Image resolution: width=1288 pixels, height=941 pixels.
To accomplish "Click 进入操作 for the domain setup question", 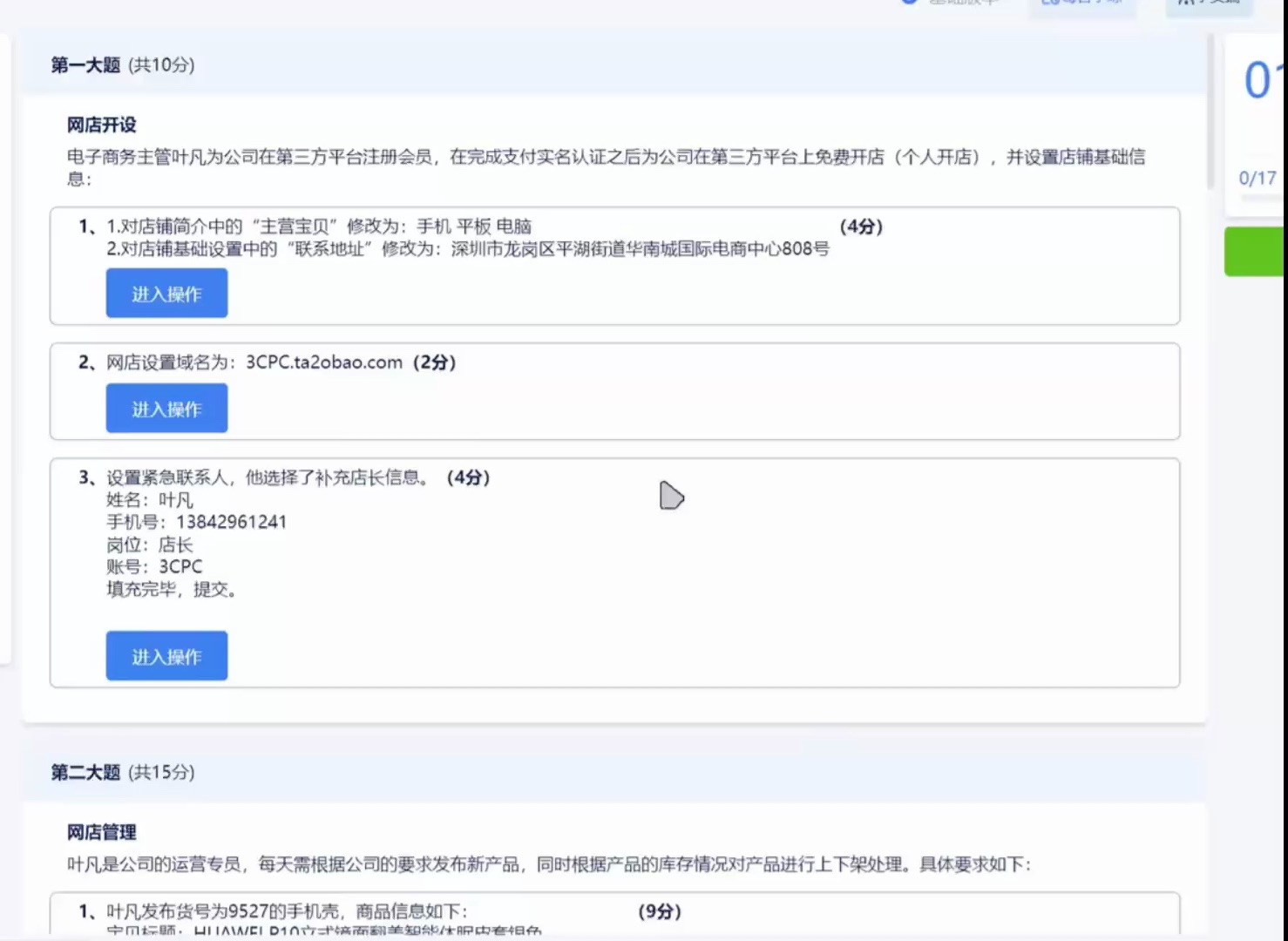I will coord(166,408).
